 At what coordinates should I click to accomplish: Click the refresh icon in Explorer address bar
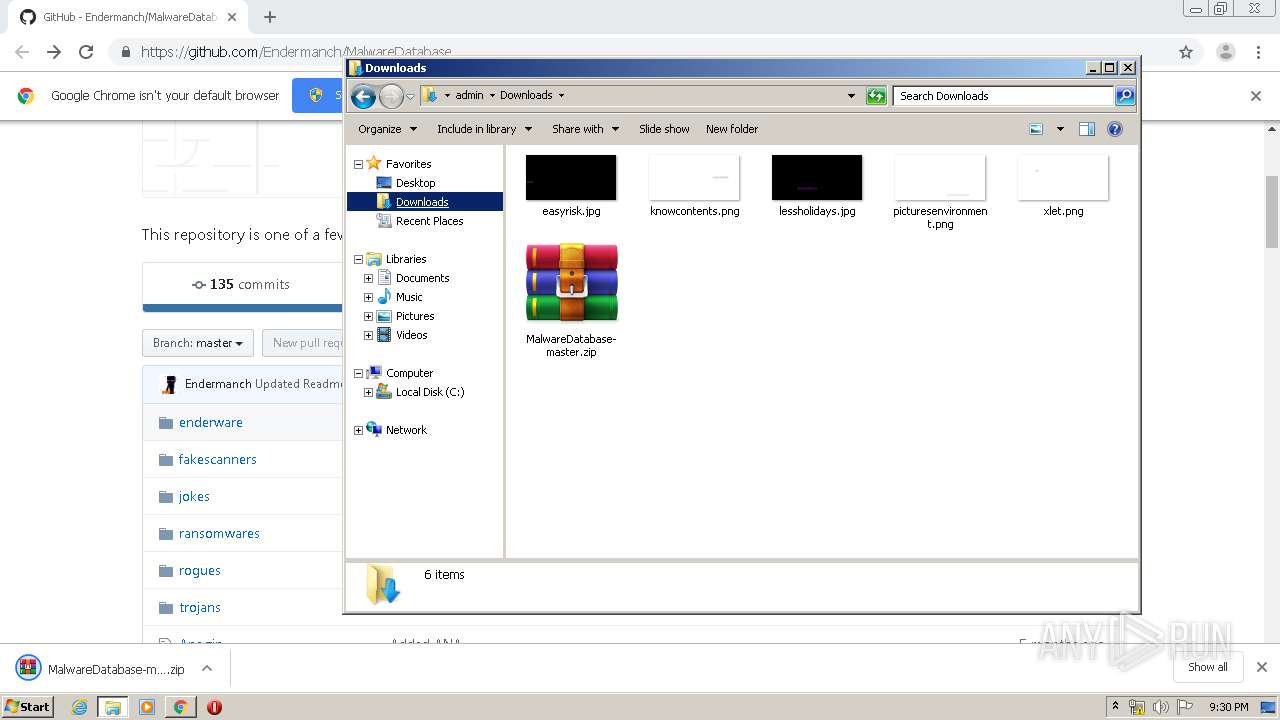876,96
